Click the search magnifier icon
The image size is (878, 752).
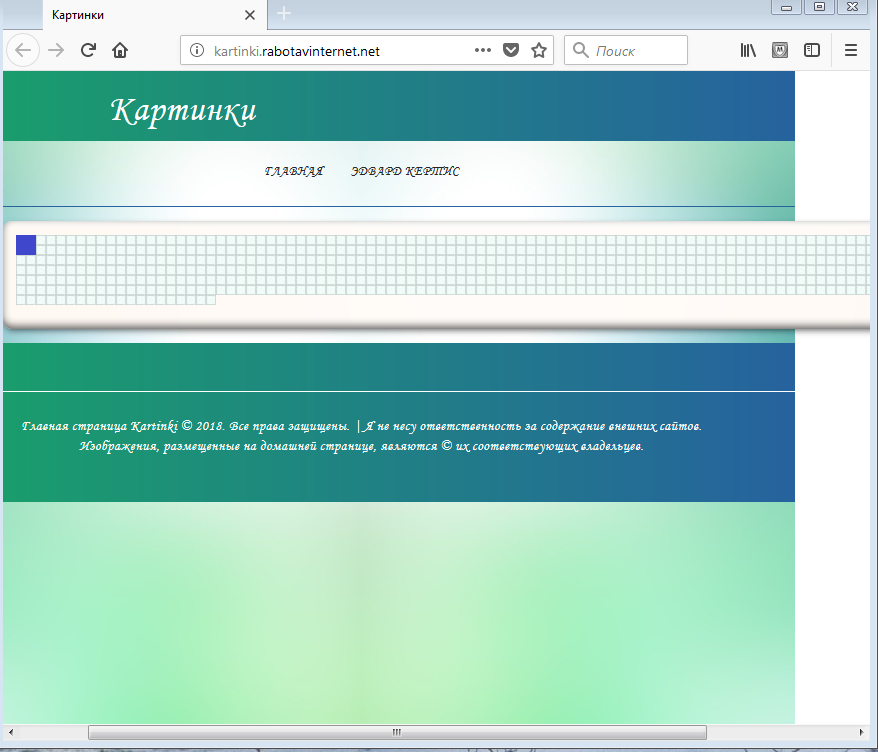pyautogui.click(x=581, y=50)
